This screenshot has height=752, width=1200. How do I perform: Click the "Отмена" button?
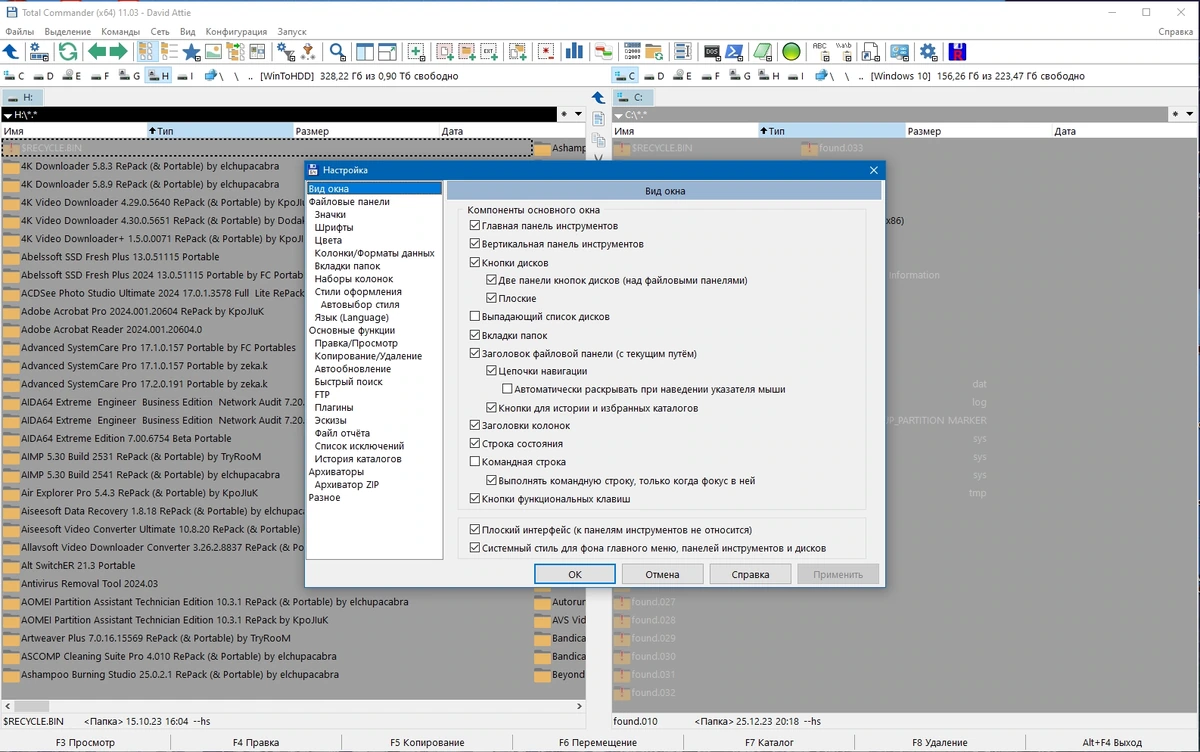[662, 574]
